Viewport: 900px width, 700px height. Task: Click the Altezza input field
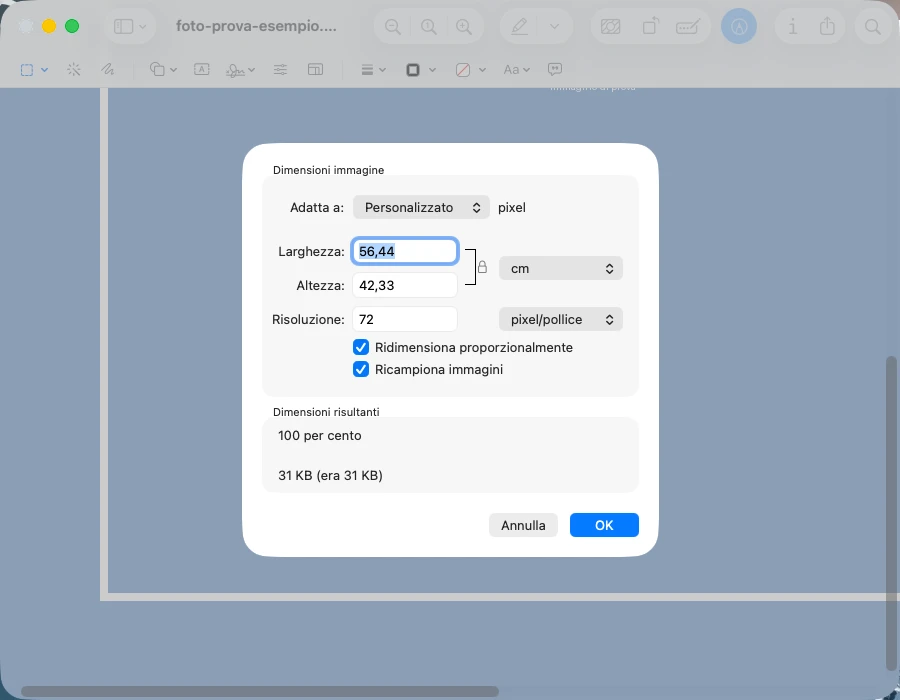click(x=405, y=285)
